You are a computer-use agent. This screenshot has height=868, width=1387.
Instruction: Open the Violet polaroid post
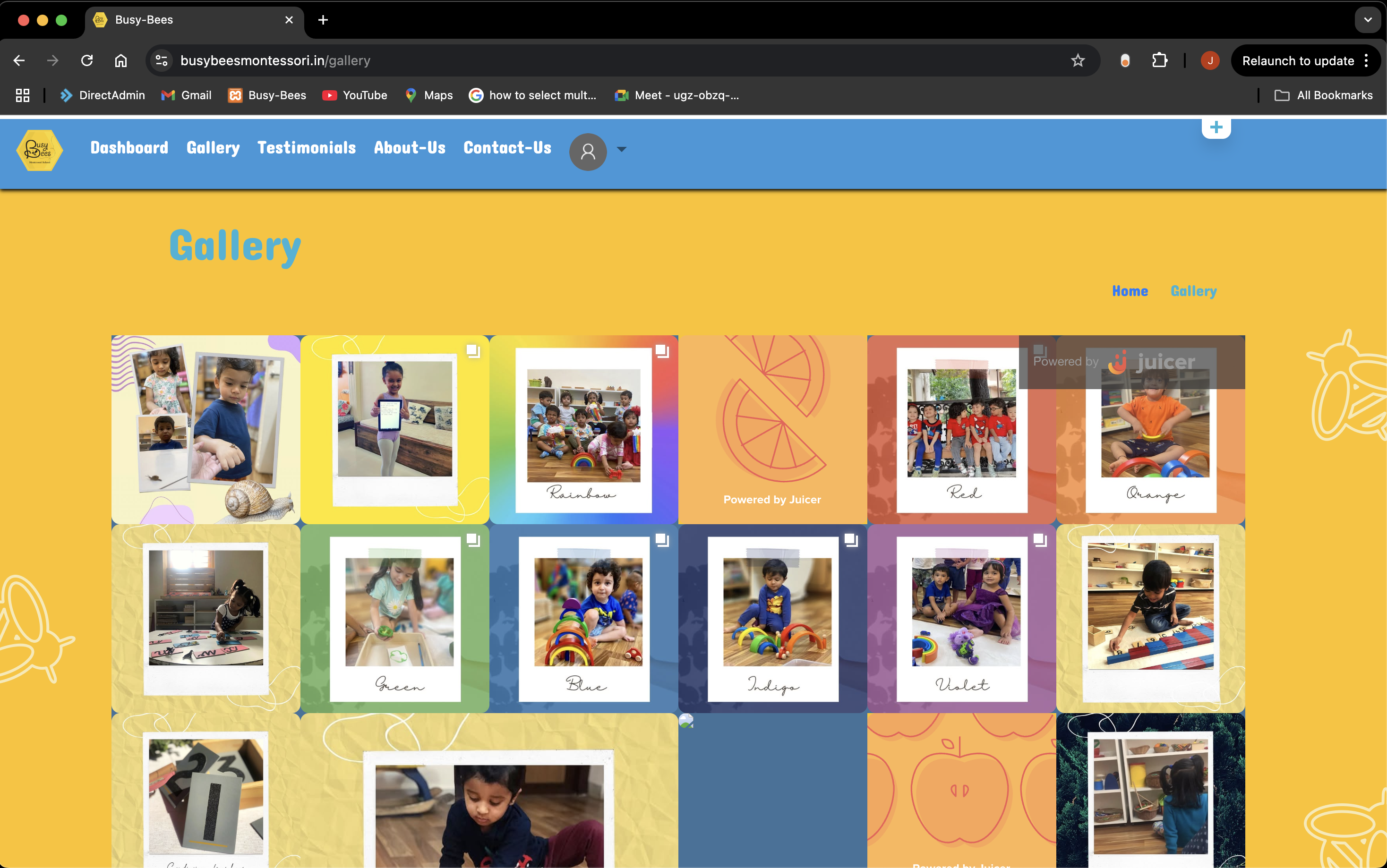(962, 618)
